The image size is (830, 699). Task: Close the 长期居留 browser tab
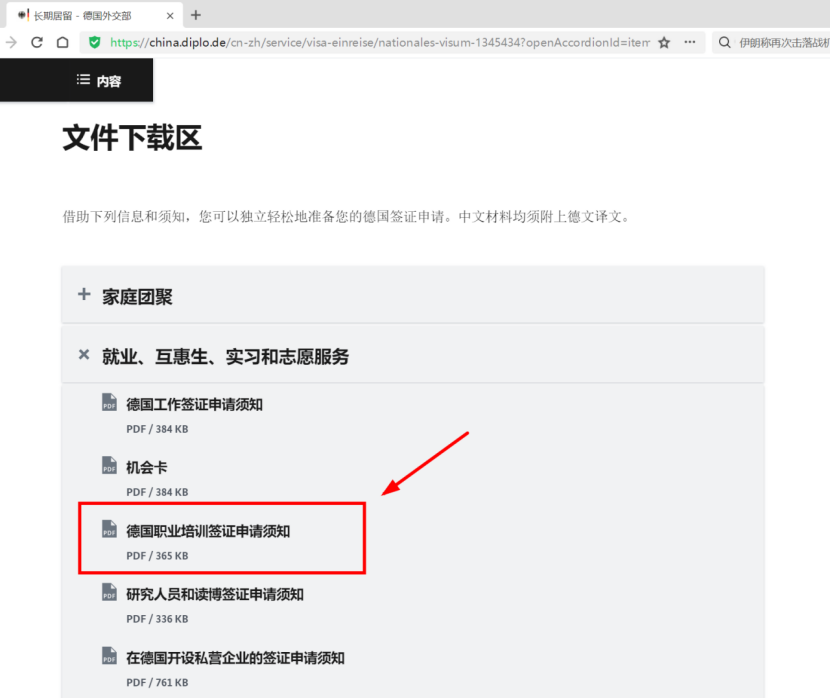[x=171, y=15]
